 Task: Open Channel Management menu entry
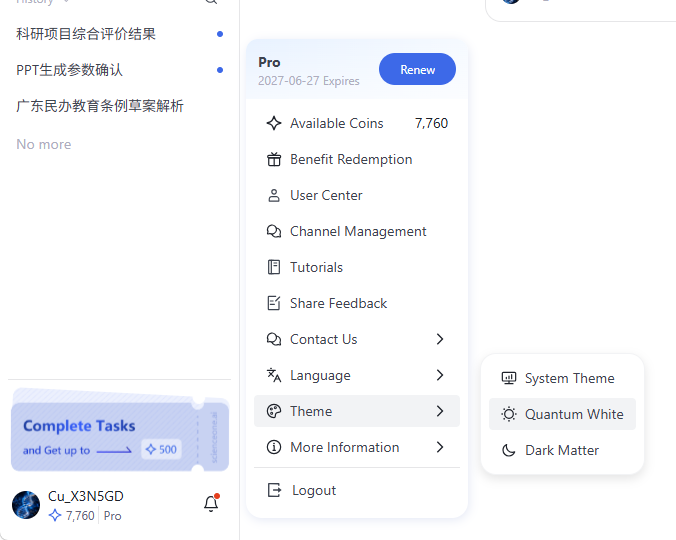click(357, 231)
